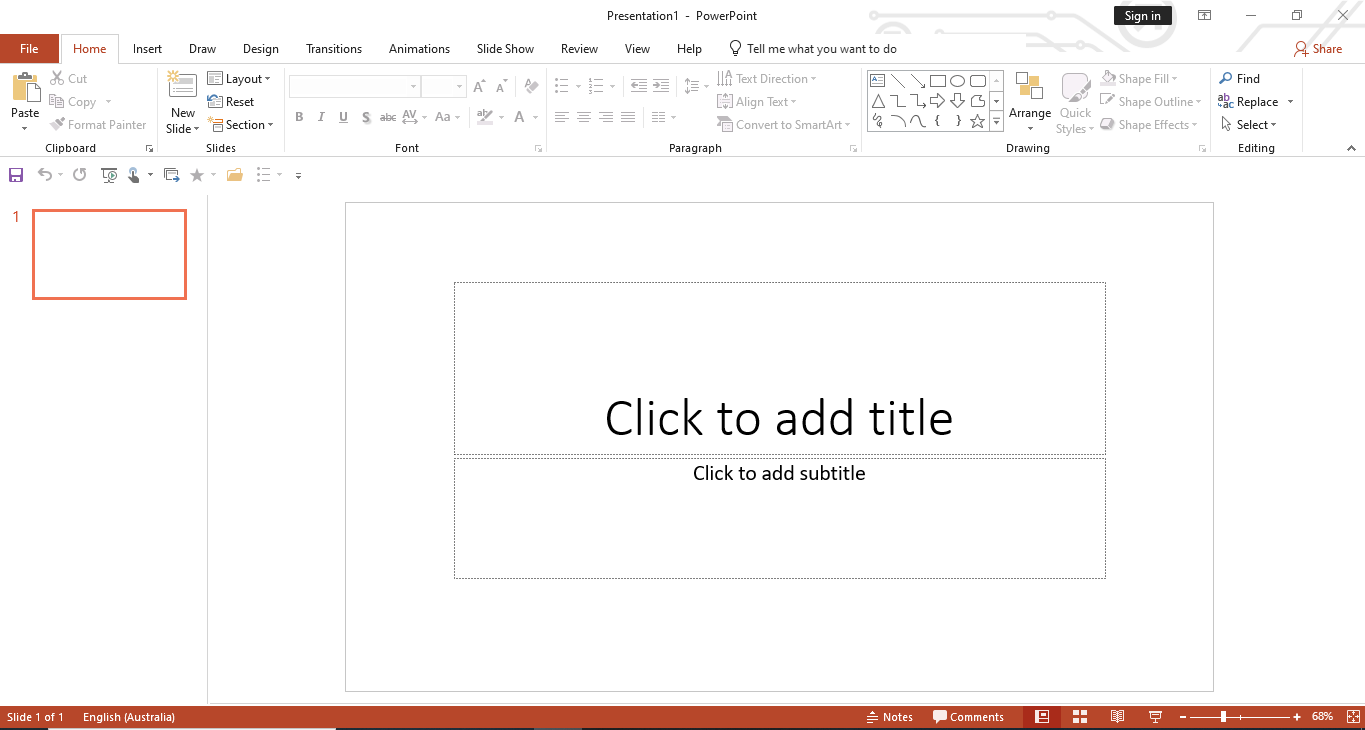Switch to the Insert ribbon tab

(x=147, y=48)
